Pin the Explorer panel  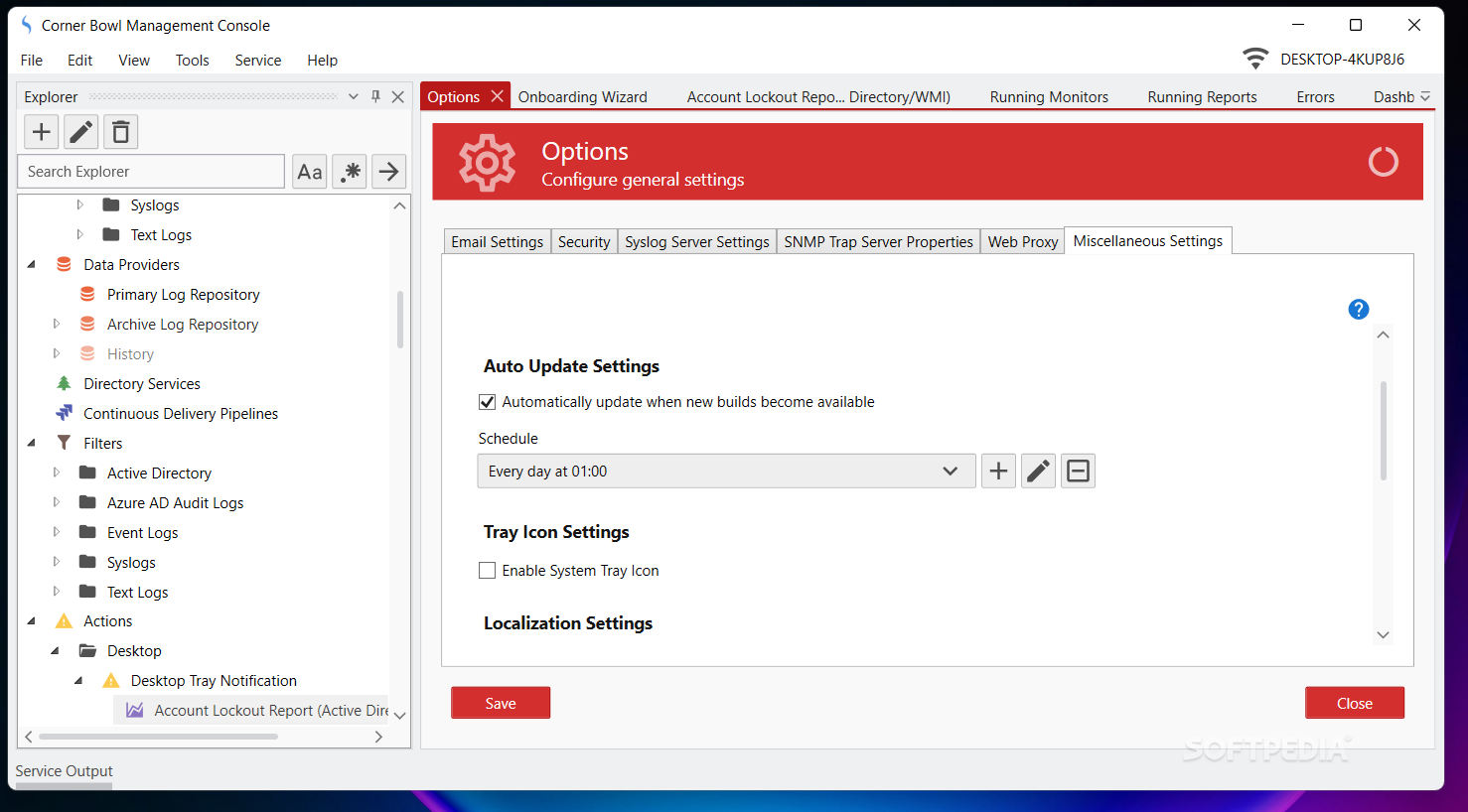(x=375, y=96)
